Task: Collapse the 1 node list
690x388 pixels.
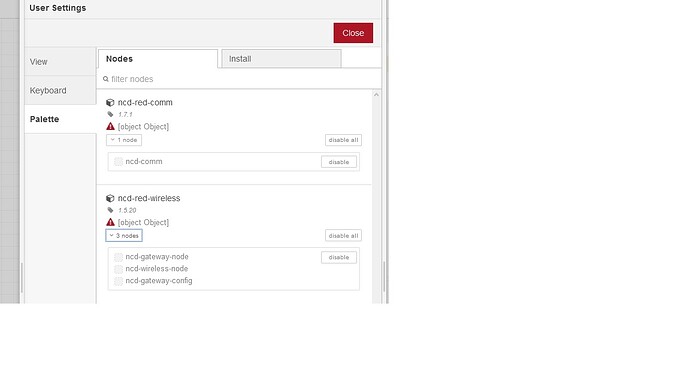Action: 124,140
